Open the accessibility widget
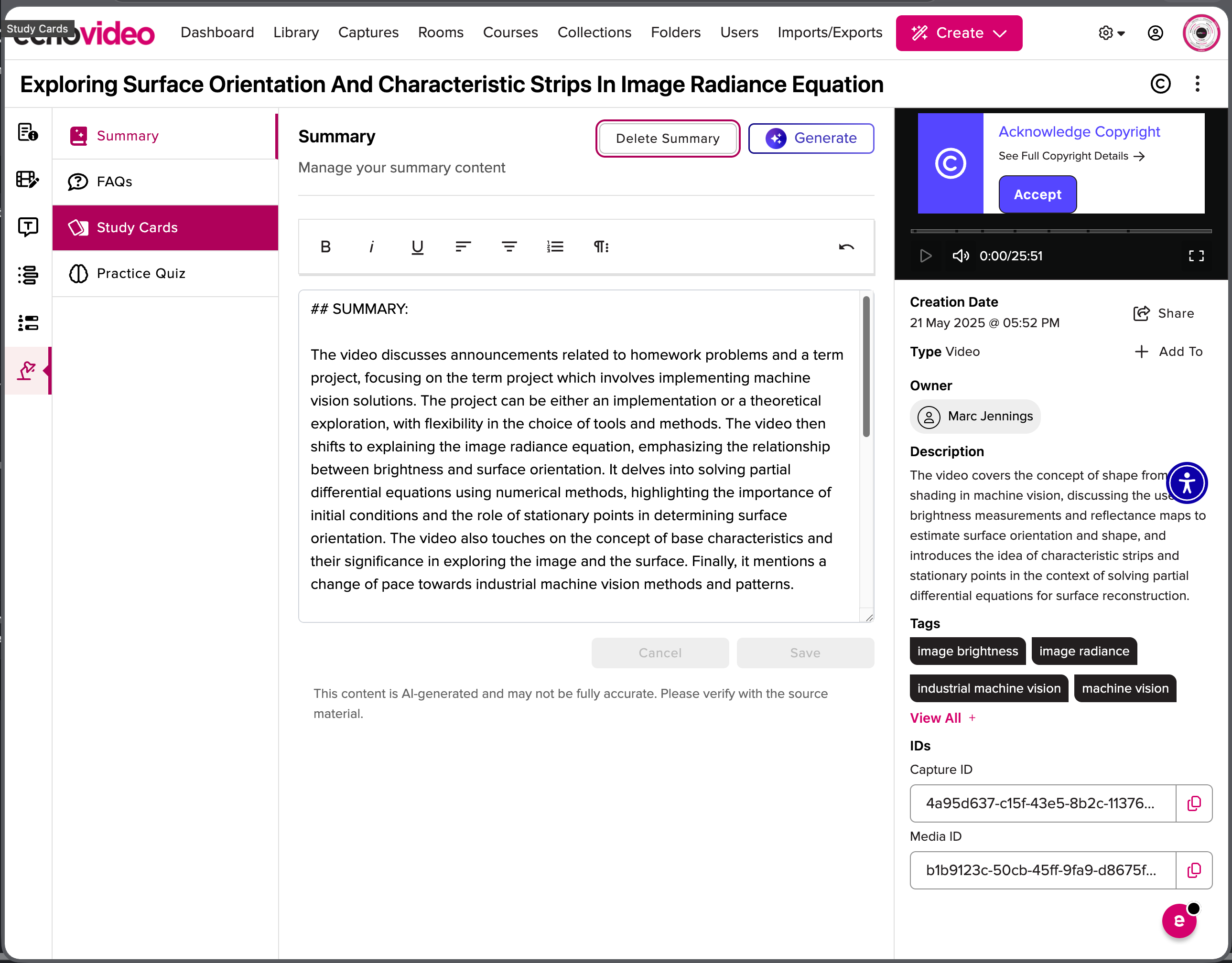The width and height of the screenshot is (1232, 963). (x=1187, y=483)
